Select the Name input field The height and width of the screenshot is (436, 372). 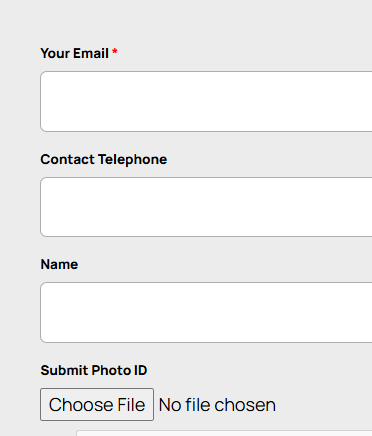coord(206,312)
